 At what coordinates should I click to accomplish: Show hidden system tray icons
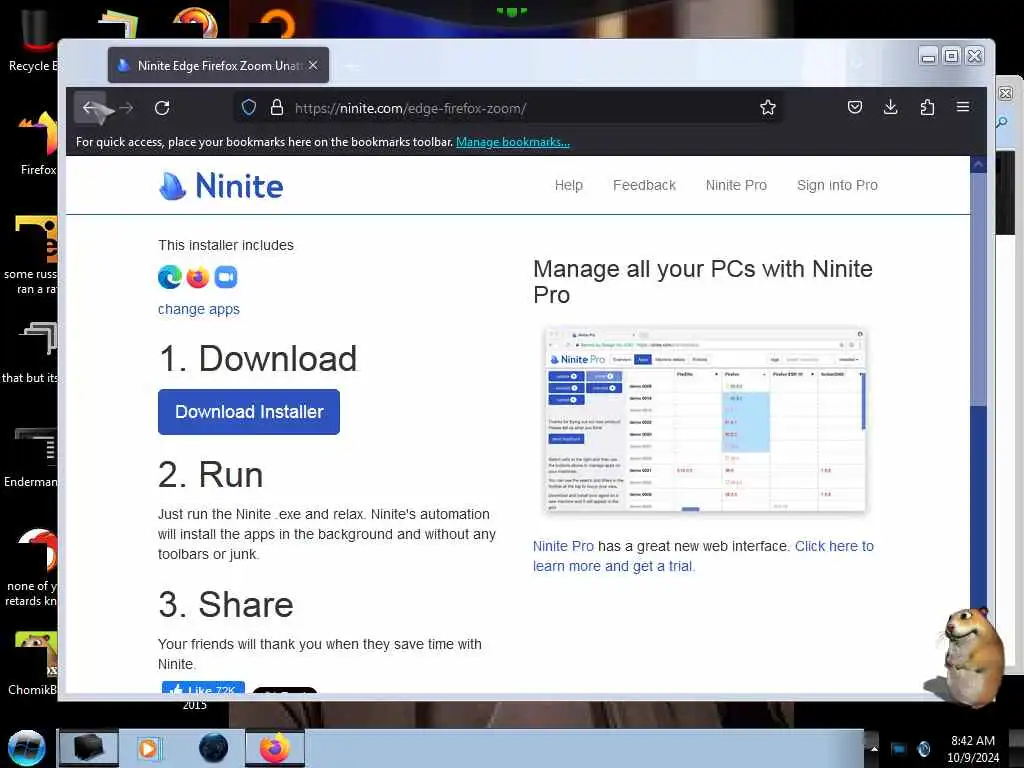874,749
